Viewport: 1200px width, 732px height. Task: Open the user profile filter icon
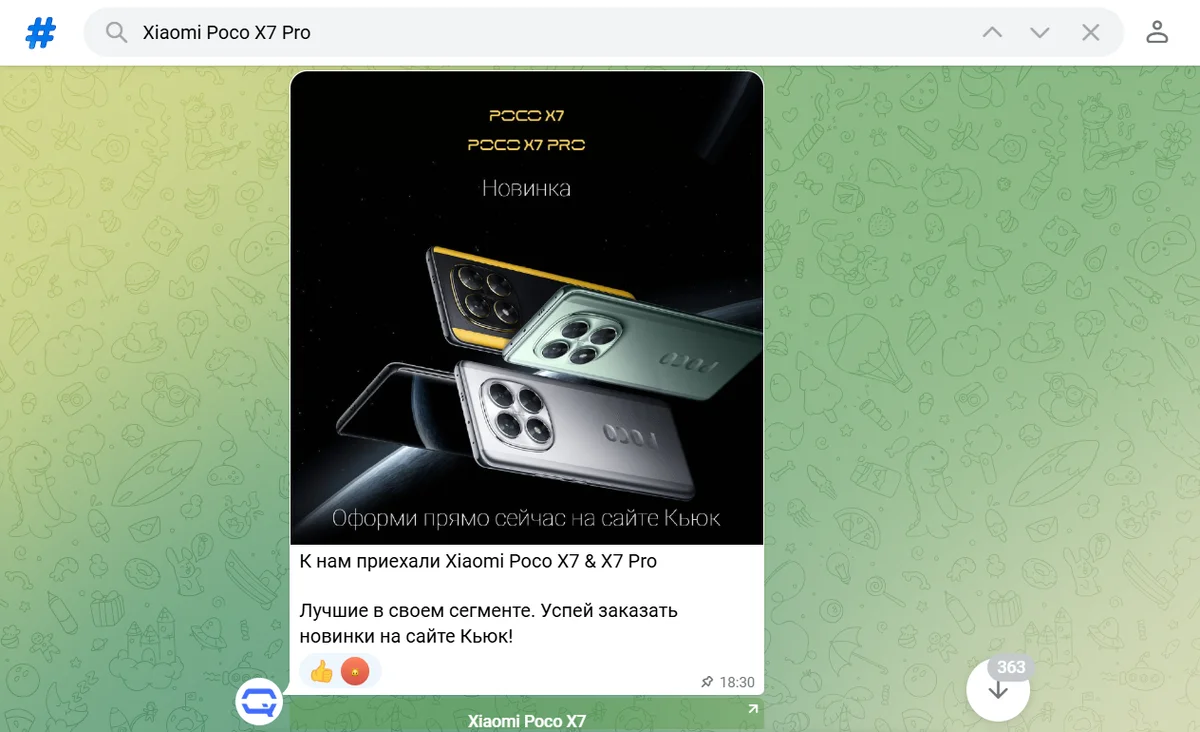coord(1157,32)
